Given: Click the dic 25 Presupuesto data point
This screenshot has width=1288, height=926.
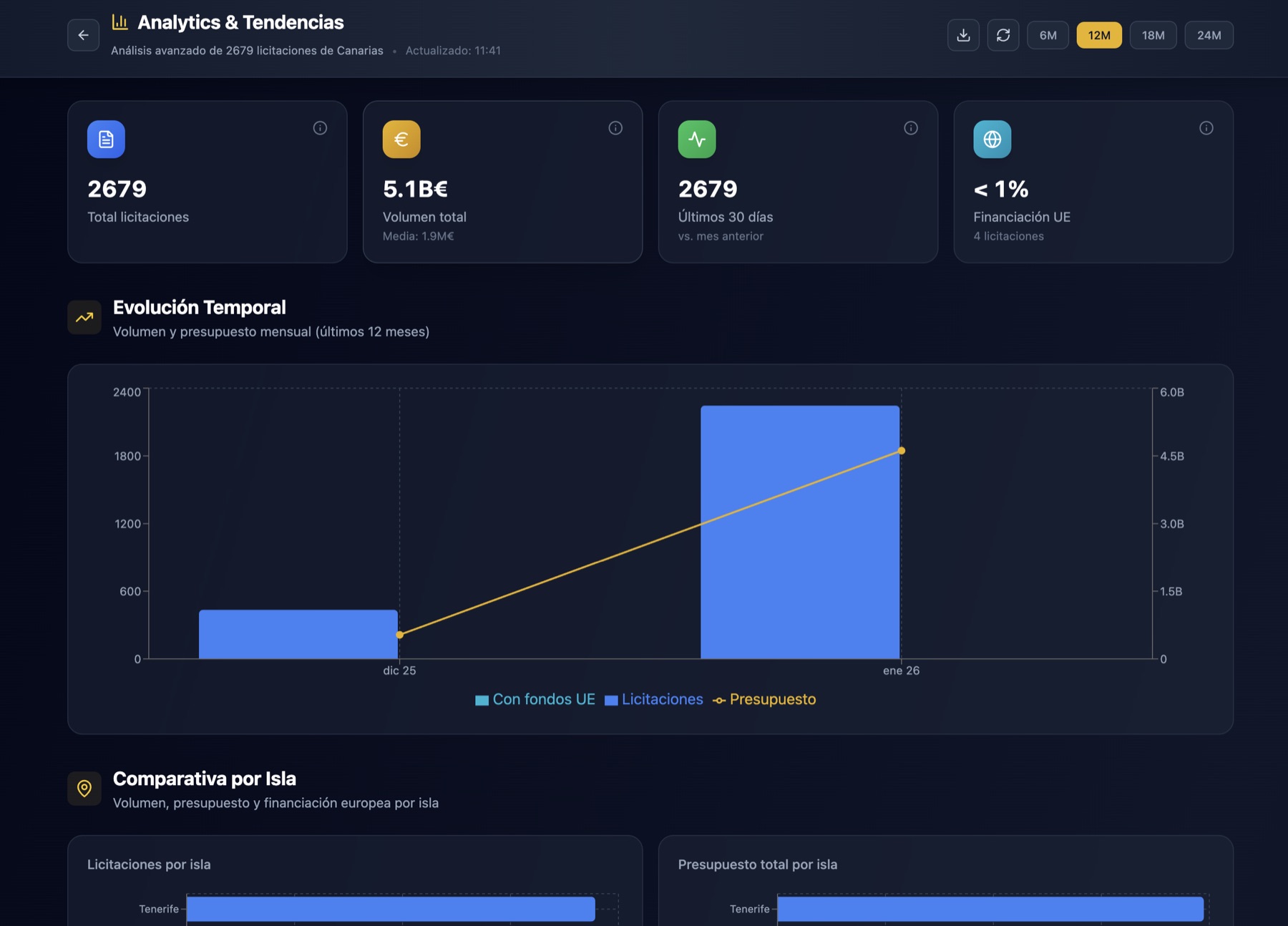Looking at the screenshot, I should [400, 635].
